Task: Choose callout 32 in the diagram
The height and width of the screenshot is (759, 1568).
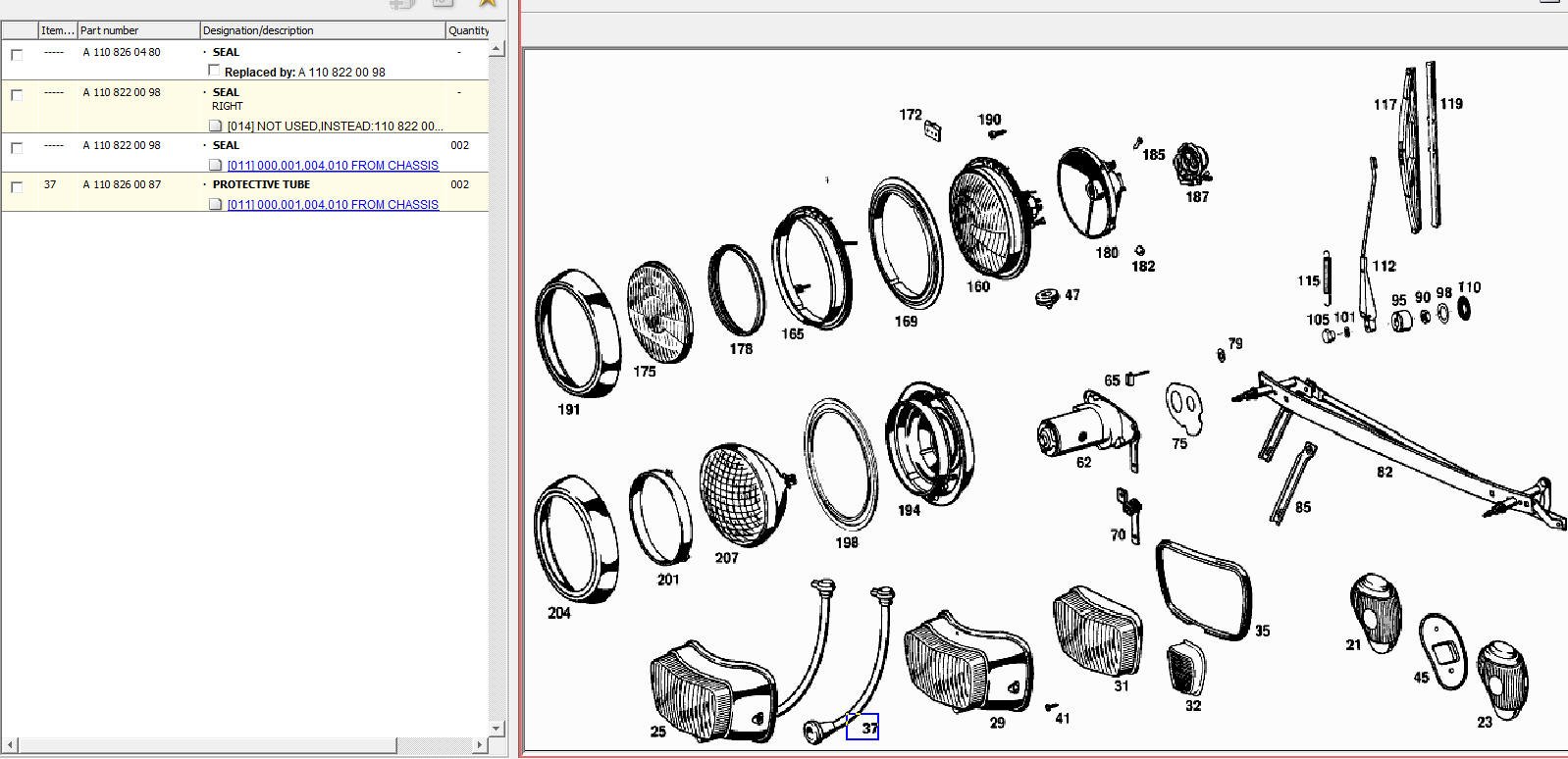Action: [1193, 705]
